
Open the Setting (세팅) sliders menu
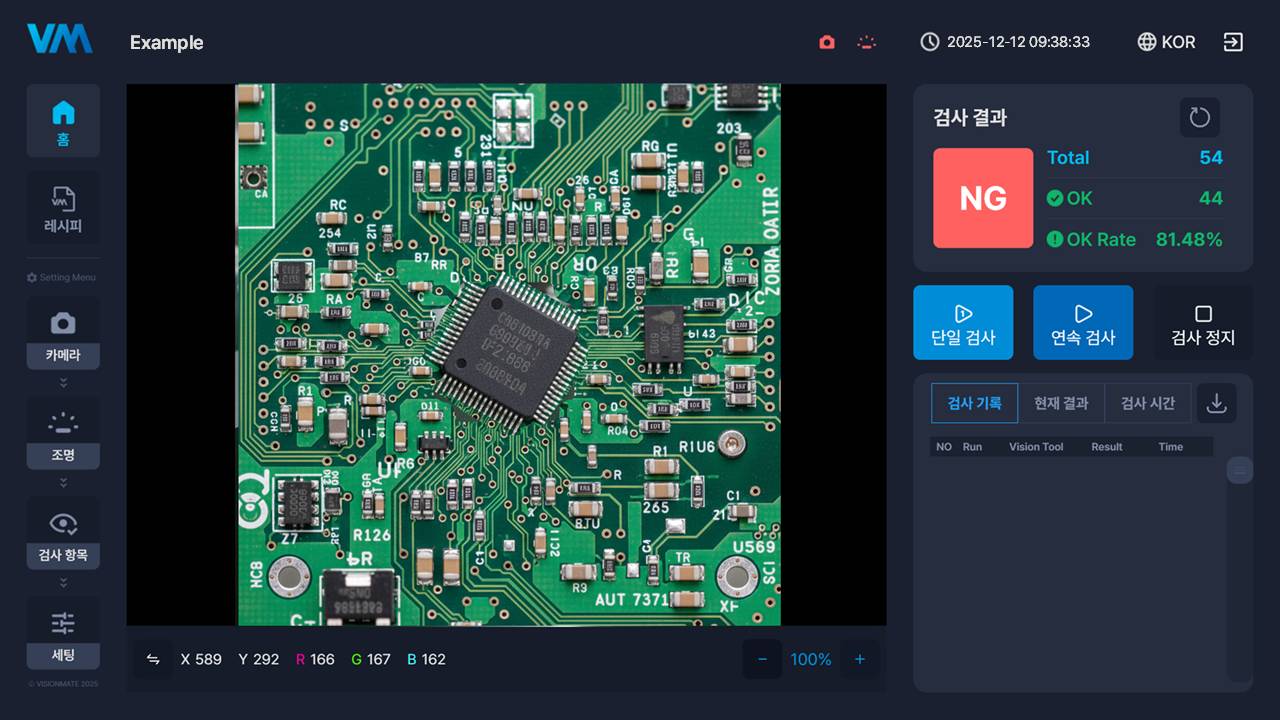63,634
